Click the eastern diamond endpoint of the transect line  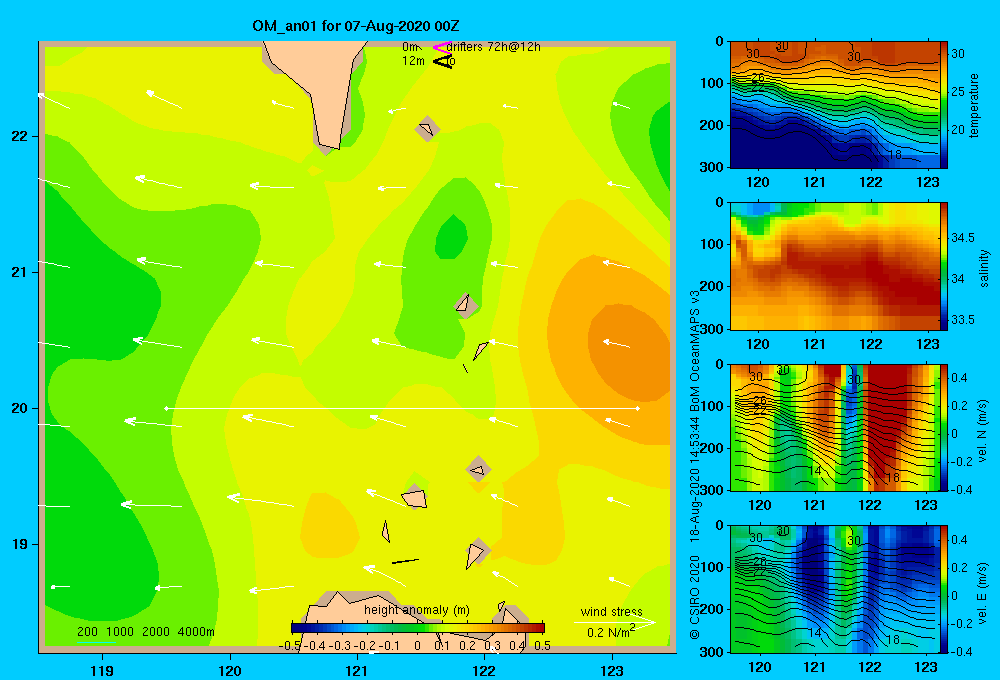637,408
